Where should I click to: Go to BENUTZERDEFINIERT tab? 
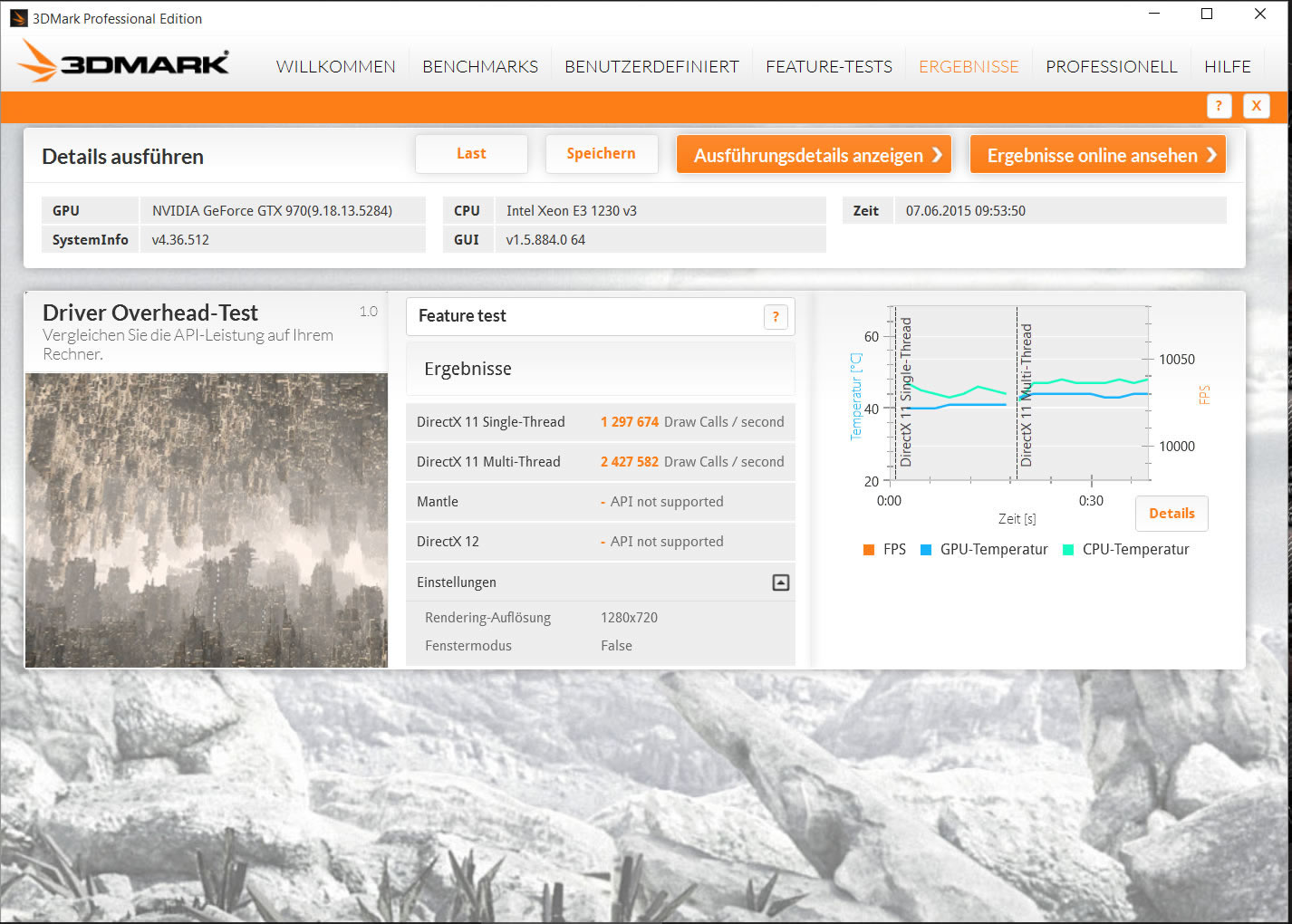click(651, 66)
